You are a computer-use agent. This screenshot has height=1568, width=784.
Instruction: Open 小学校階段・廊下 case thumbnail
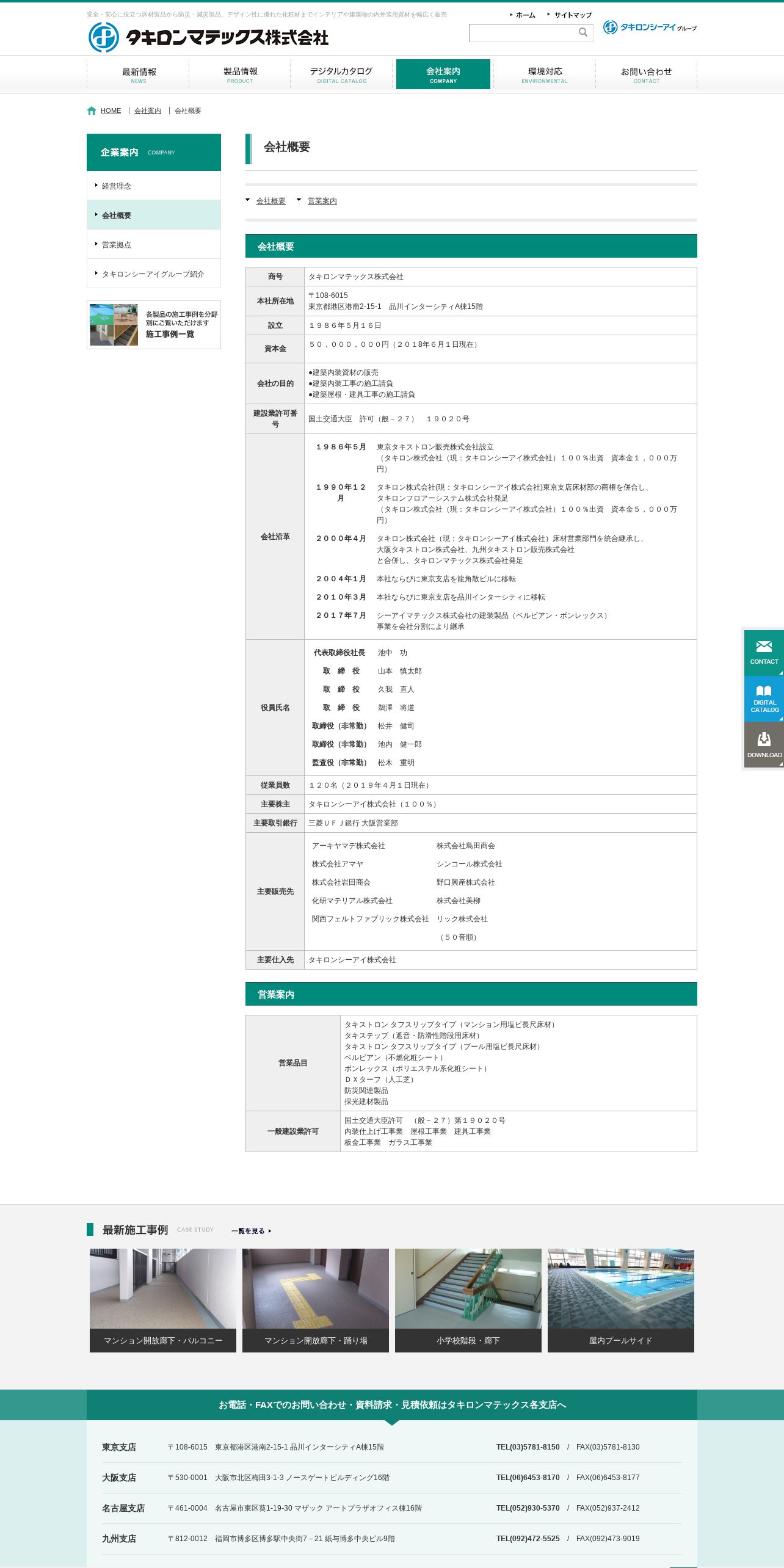(x=468, y=1301)
